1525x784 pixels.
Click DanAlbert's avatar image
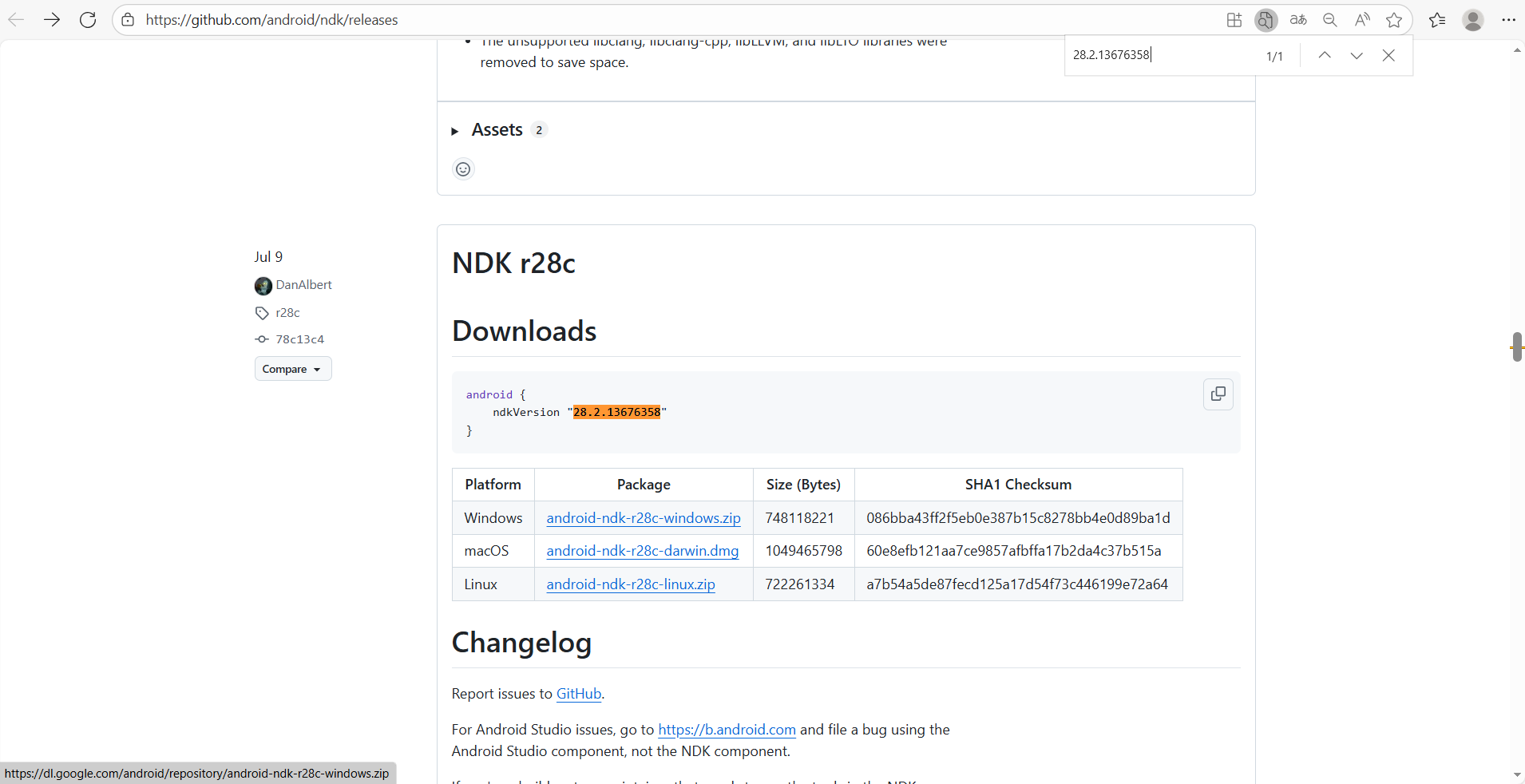pyautogui.click(x=263, y=286)
